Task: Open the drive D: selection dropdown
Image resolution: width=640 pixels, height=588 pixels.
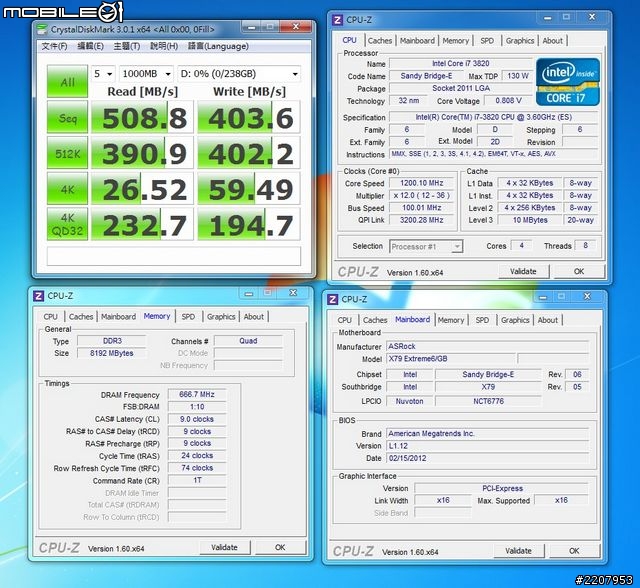Action: pos(239,74)
